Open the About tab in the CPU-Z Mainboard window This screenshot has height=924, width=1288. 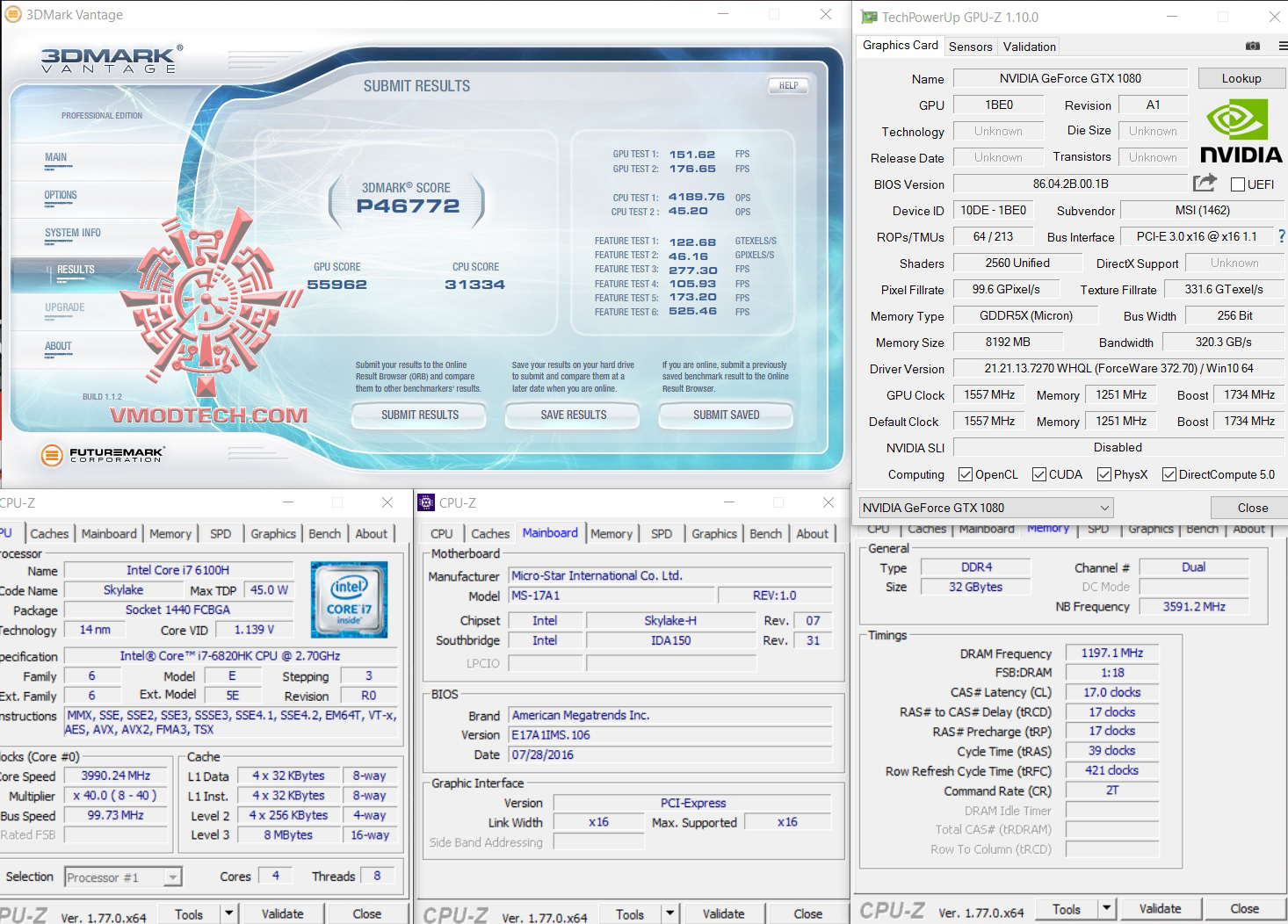pos(812,533)
